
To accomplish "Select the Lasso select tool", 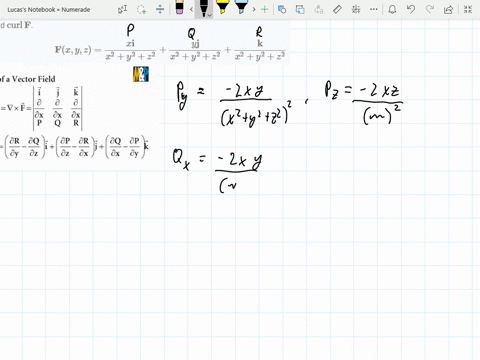I will click(142, 9).
